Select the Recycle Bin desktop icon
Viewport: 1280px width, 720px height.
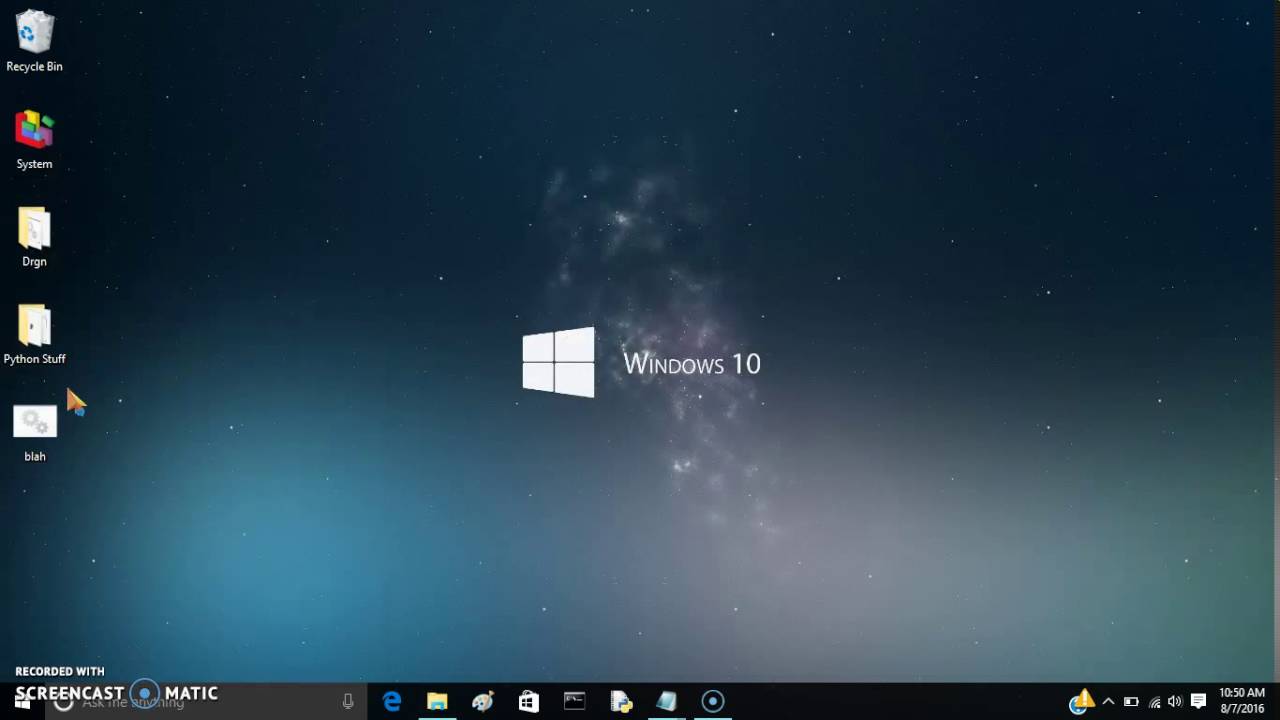pyautogui.click(x=34, y=42)
